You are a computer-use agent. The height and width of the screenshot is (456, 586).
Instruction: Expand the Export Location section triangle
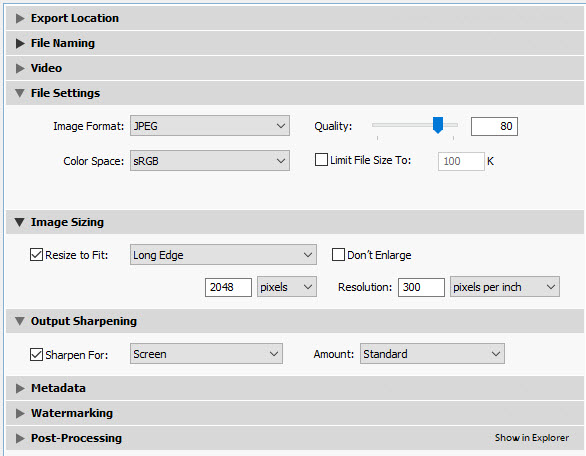[x=20, y=18]
